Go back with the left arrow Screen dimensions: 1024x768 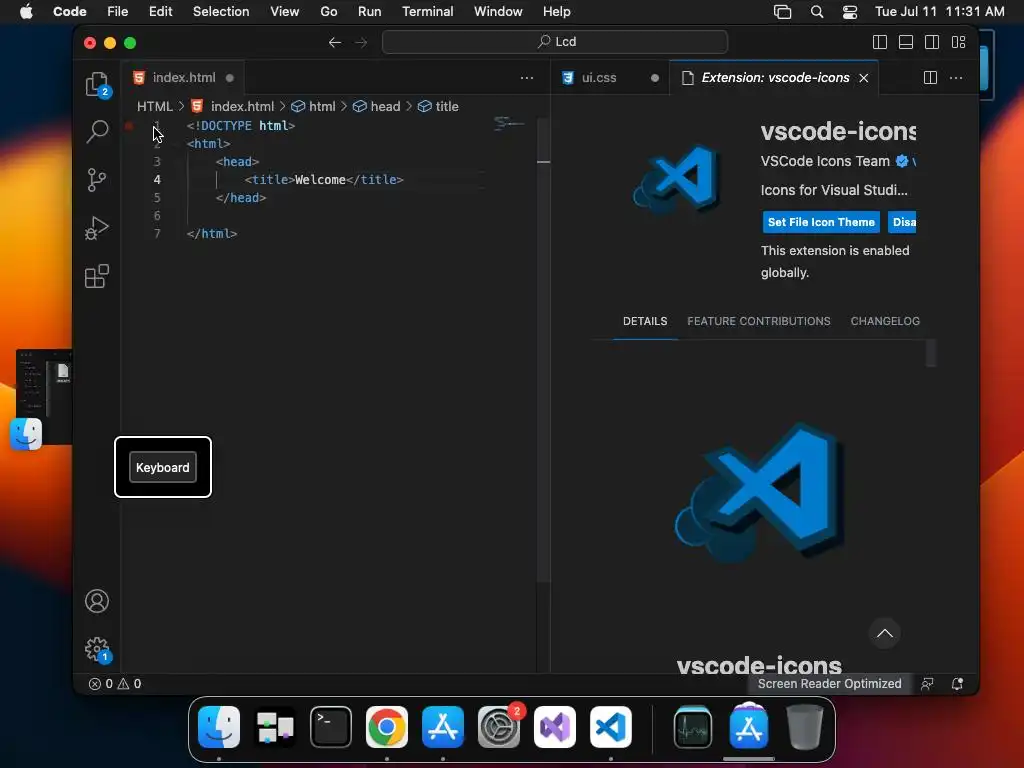335,42
